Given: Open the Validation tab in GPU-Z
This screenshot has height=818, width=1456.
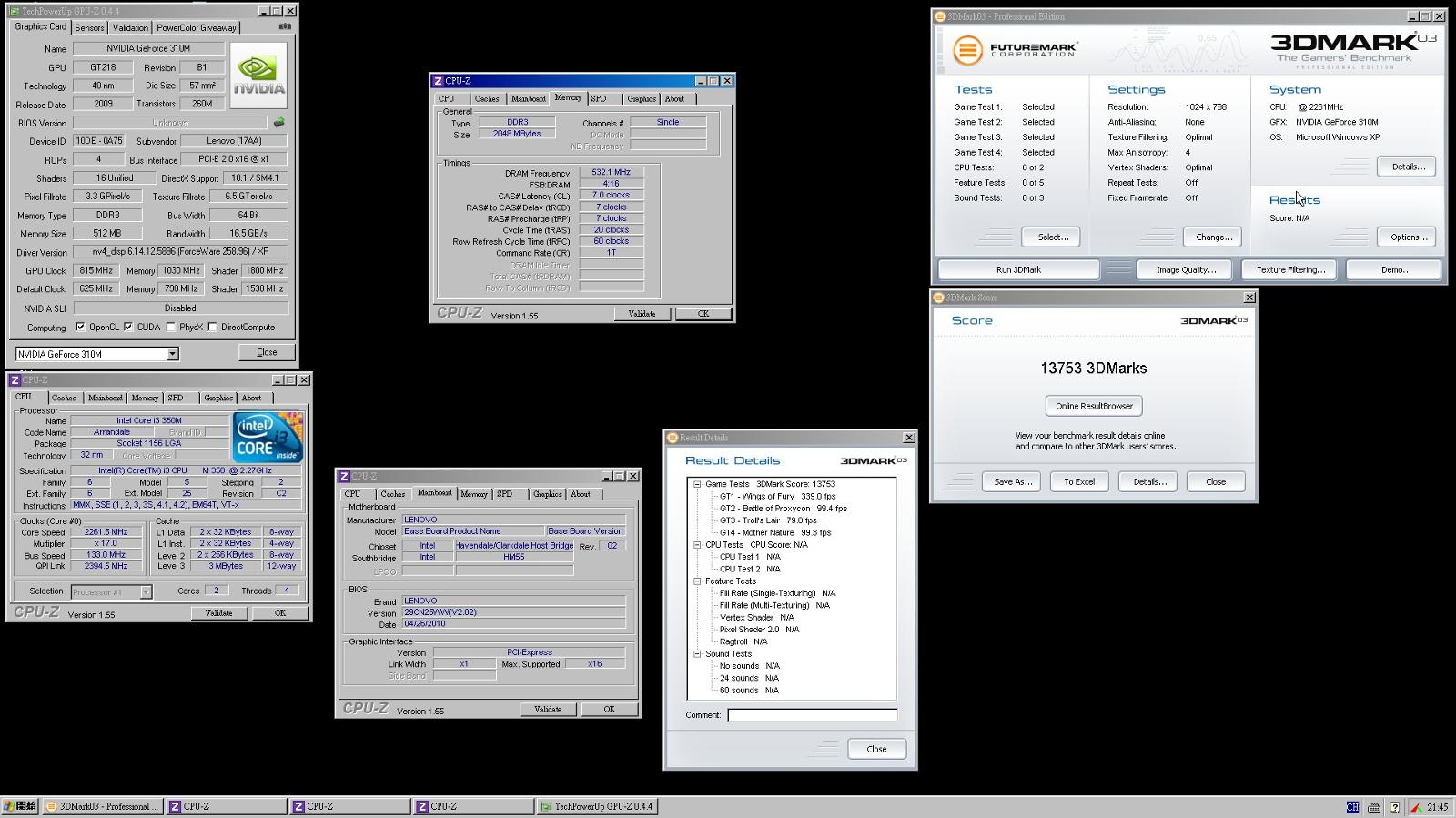Looking at the screenshot, I should click(x=130, y=27).
